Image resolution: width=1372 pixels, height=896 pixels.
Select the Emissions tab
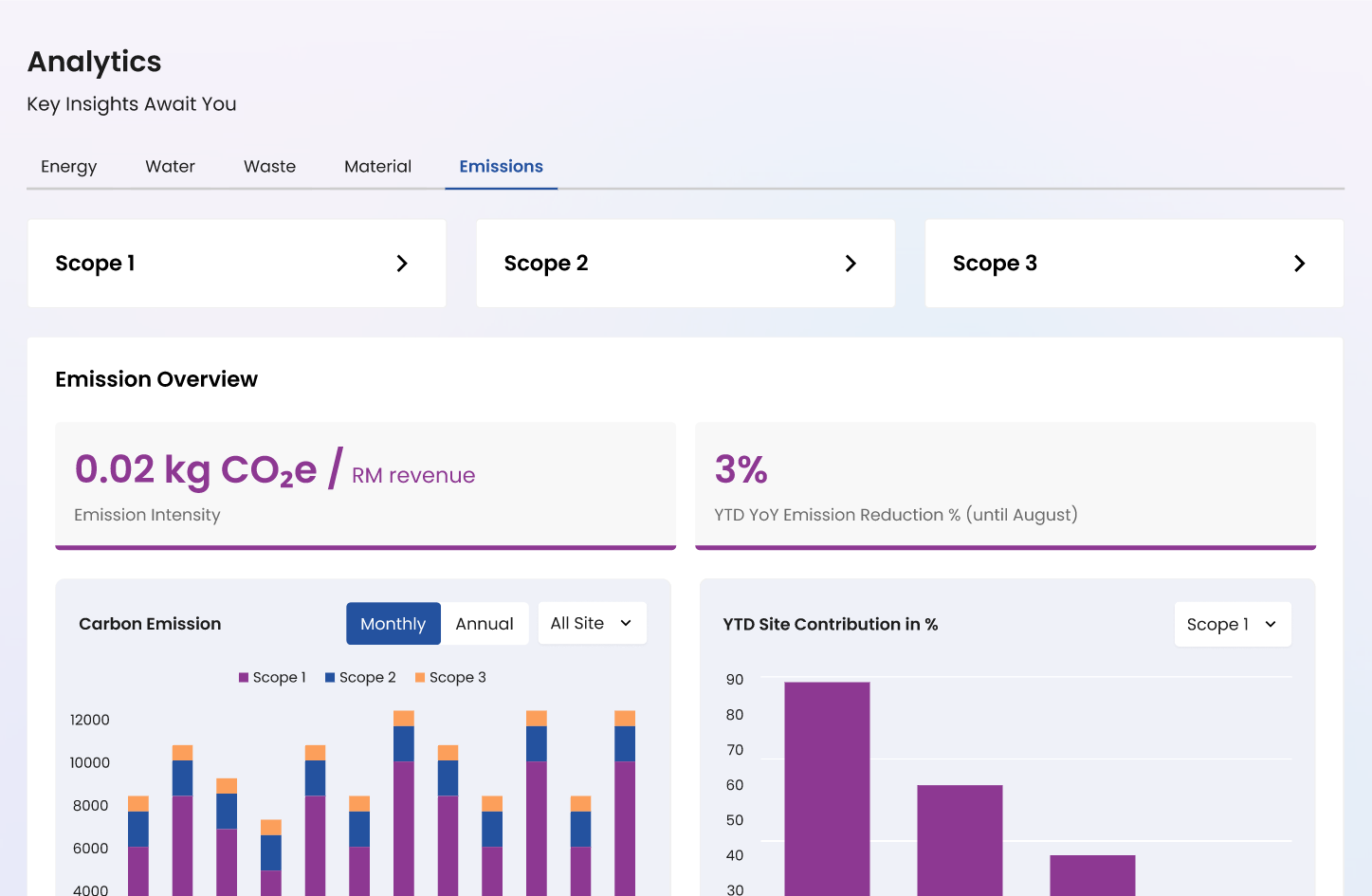[x=501, y=167]
